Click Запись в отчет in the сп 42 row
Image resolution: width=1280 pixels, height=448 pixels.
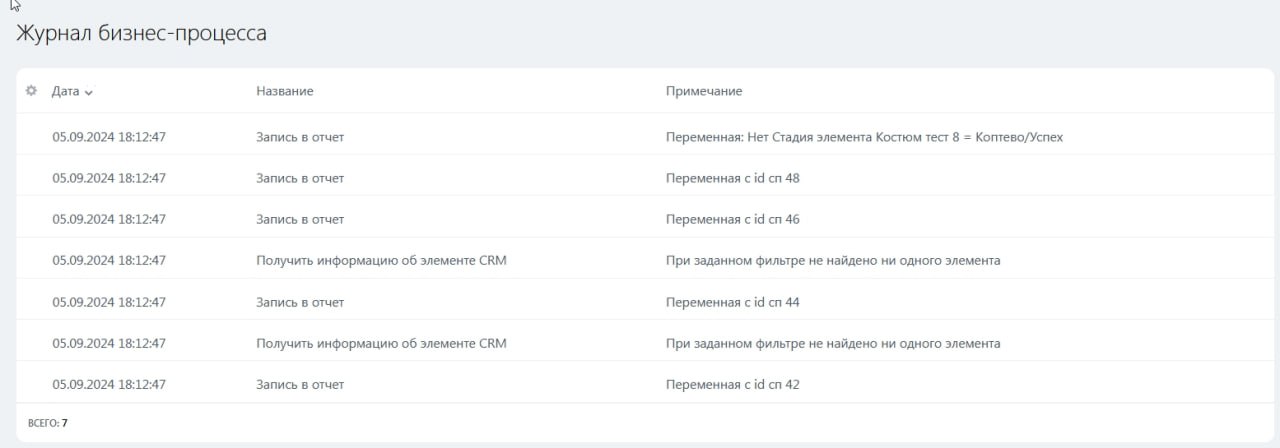pos(300,384)
